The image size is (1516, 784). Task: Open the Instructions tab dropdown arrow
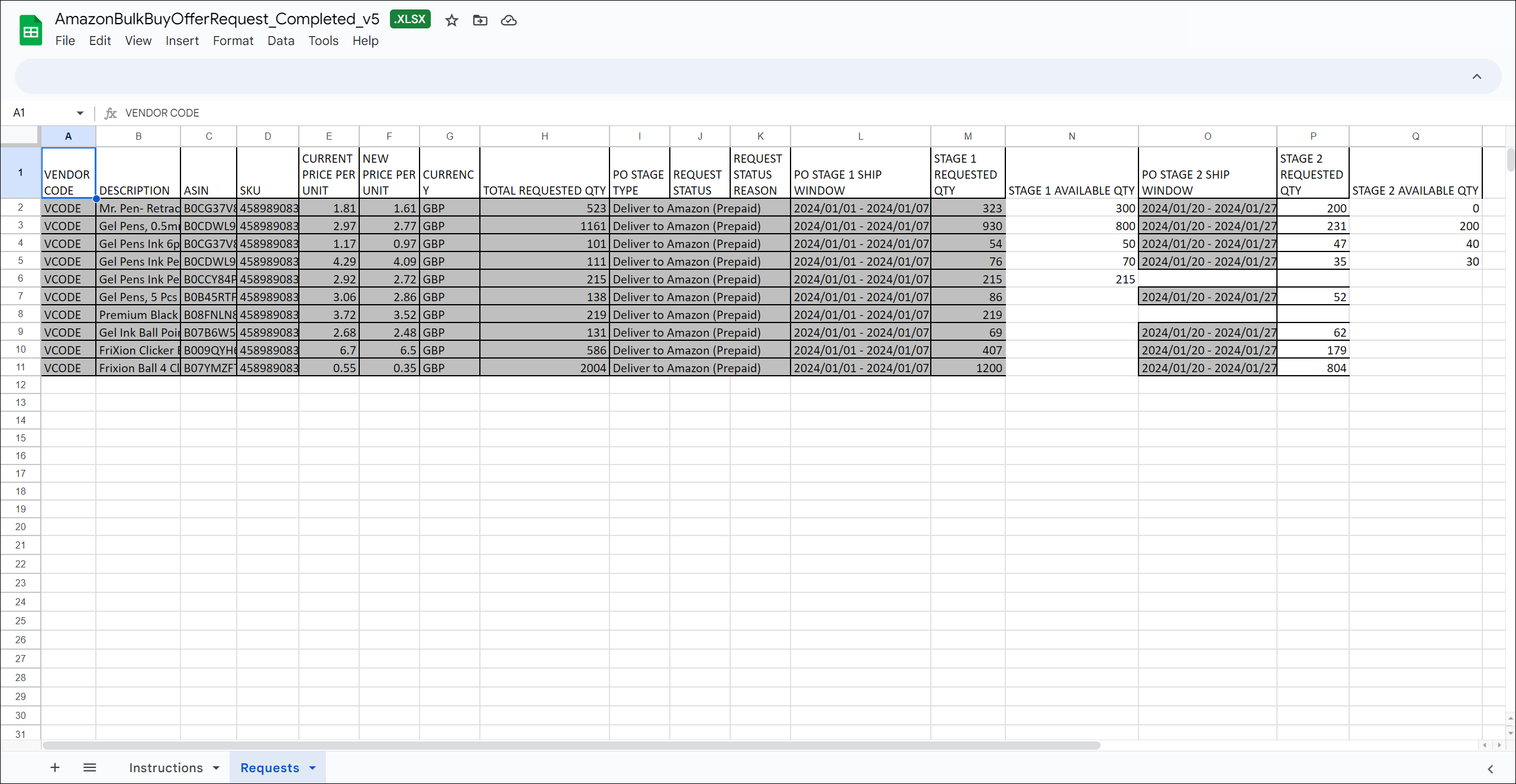click(x=216, y=768)
